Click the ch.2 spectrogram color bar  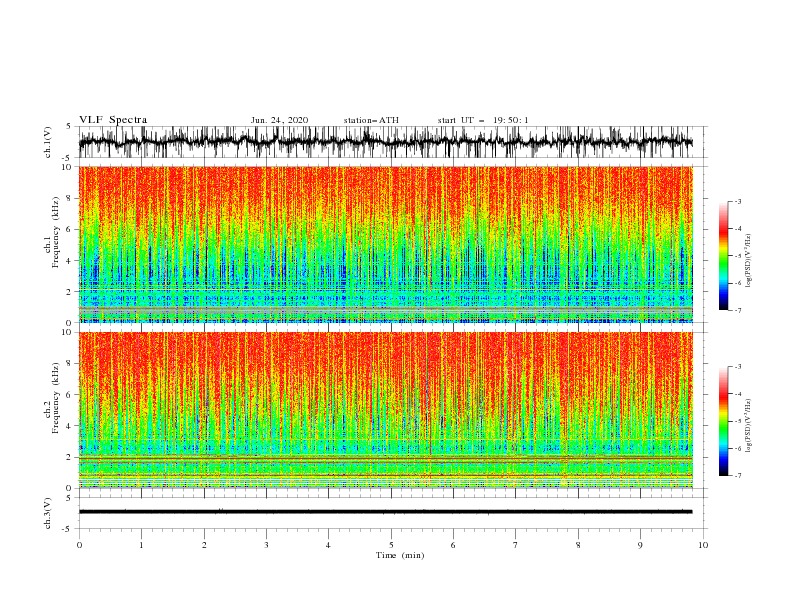point(723,421)
